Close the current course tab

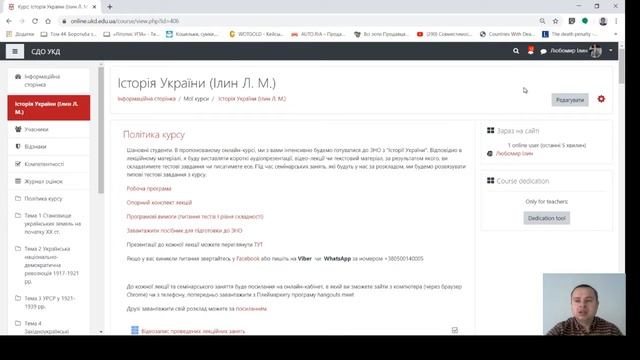click(x=94, y=7)
